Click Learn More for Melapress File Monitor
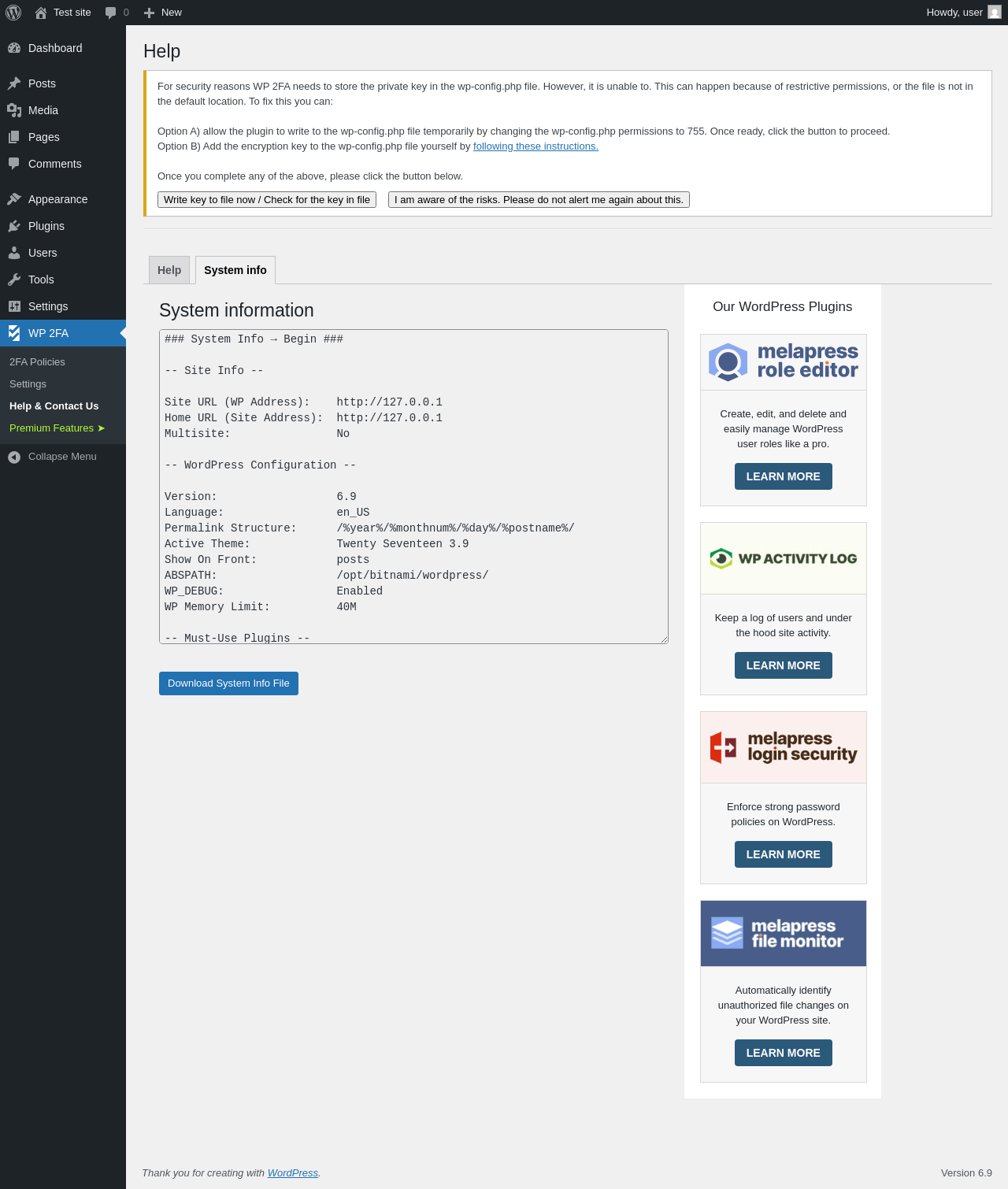The height and width of the screenshot is (1189, 1008). [x=784, y=1053]
